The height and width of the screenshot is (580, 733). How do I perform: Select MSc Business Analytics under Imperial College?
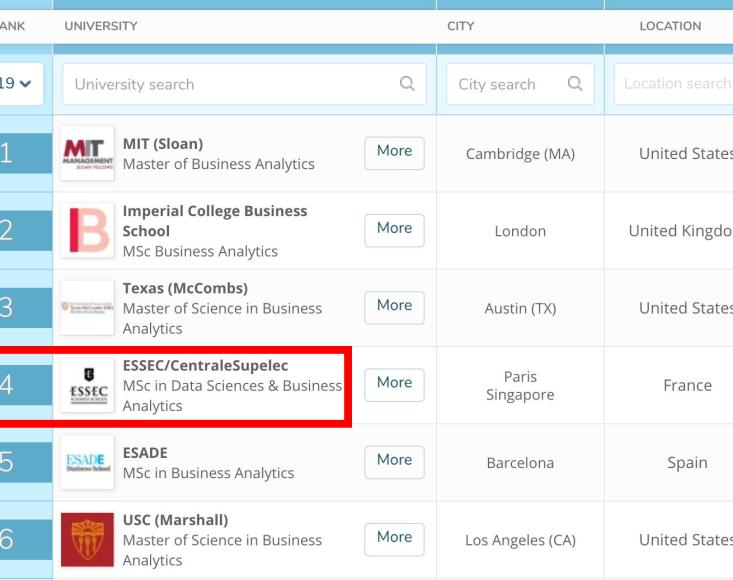(200, 251)
